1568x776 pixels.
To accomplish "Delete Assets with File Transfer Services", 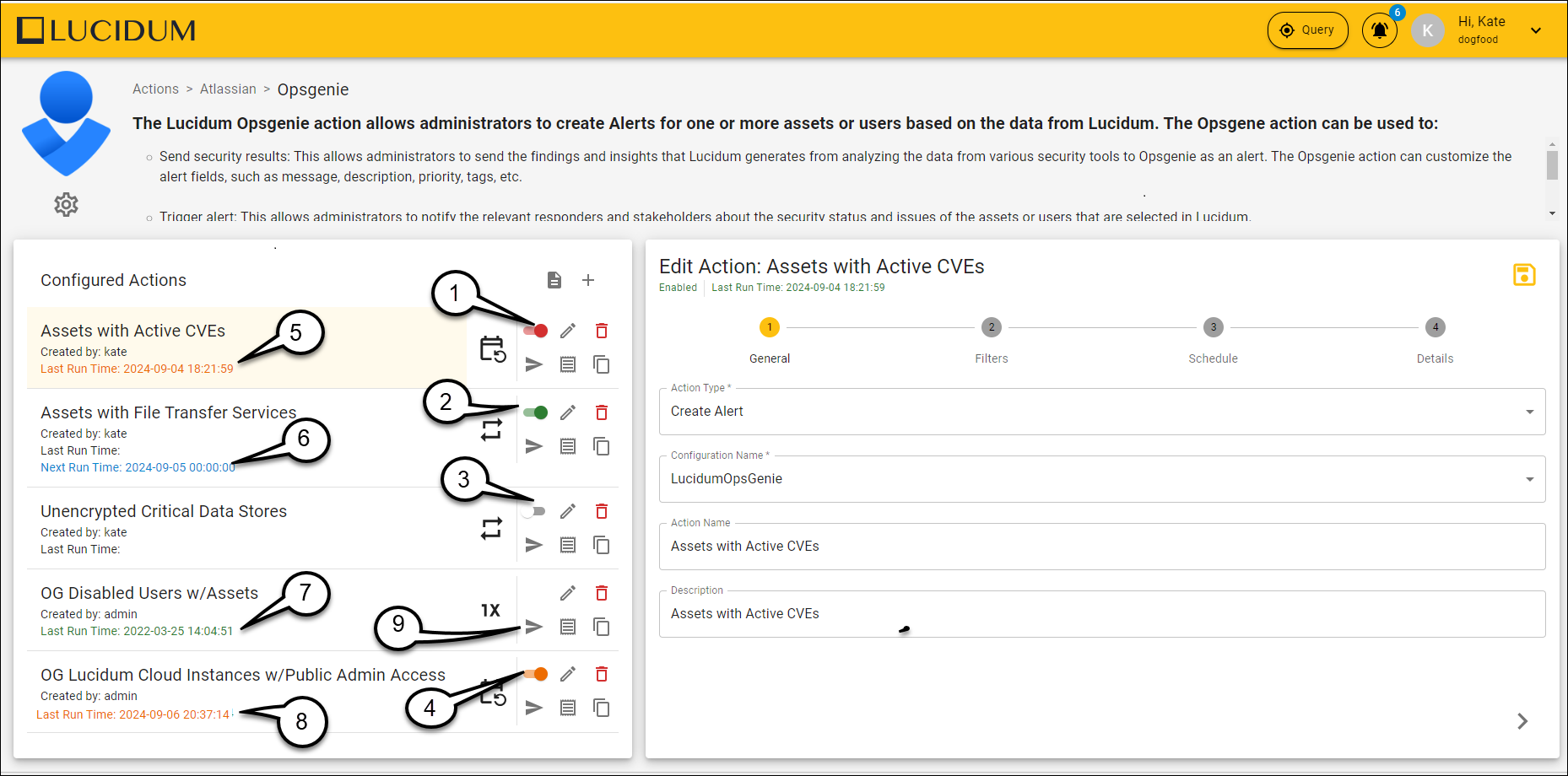I will (602, 412).
